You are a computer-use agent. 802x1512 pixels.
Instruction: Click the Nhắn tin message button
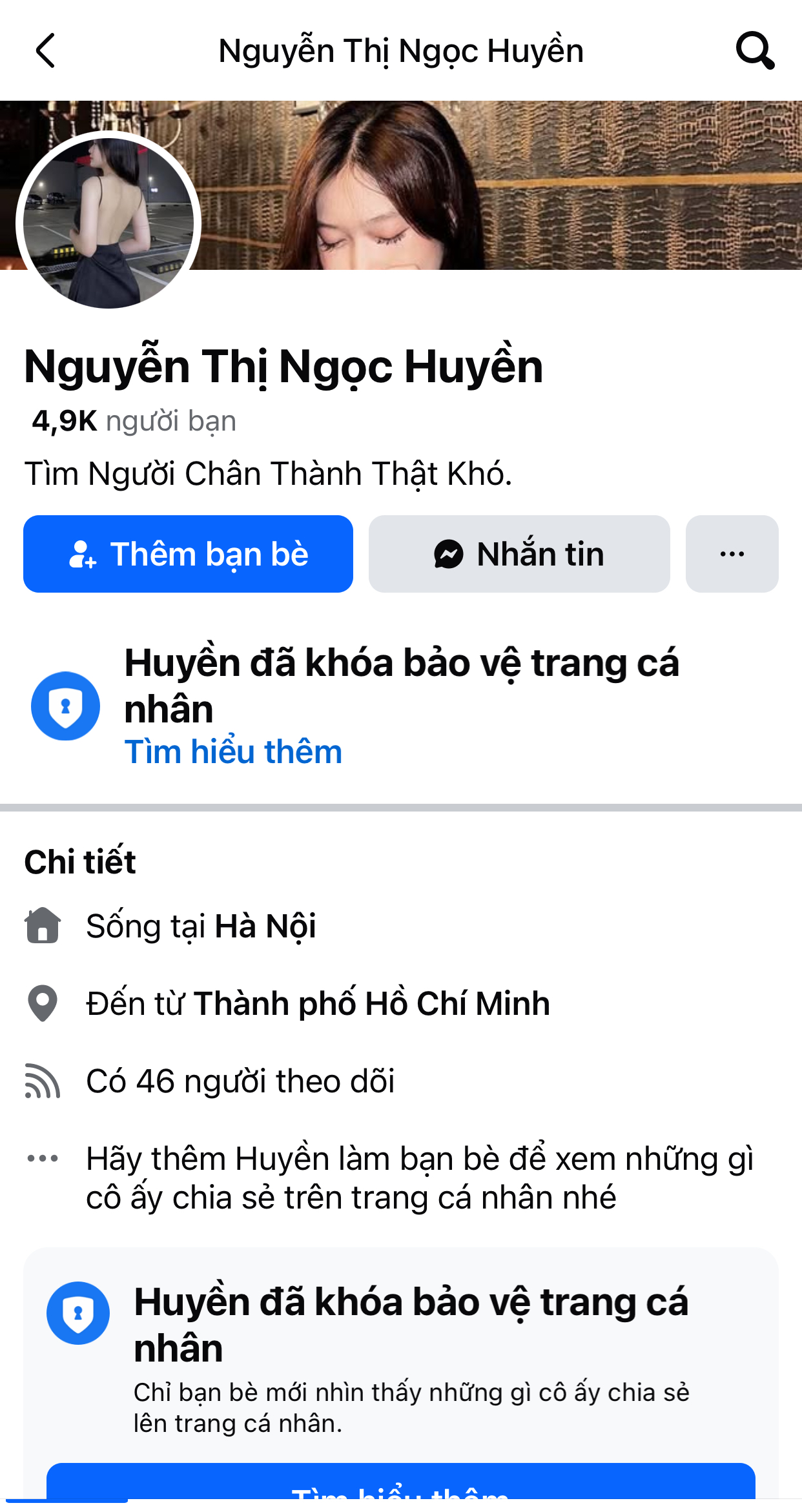[x=519, y=554]
